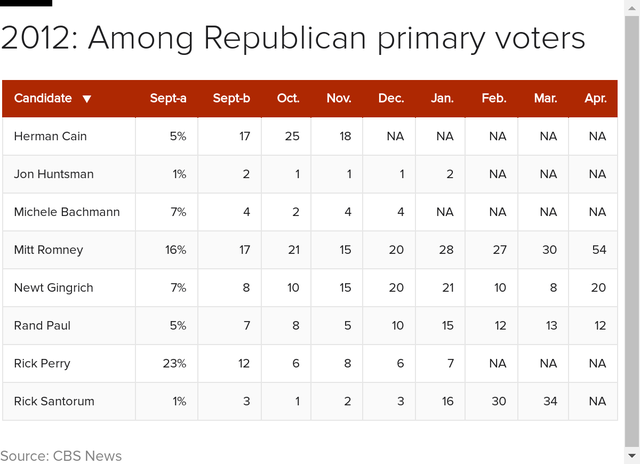Click the Michele Bachmann row name
The height and width of the screenshot is (464, 640).
[x=66, y=212]
